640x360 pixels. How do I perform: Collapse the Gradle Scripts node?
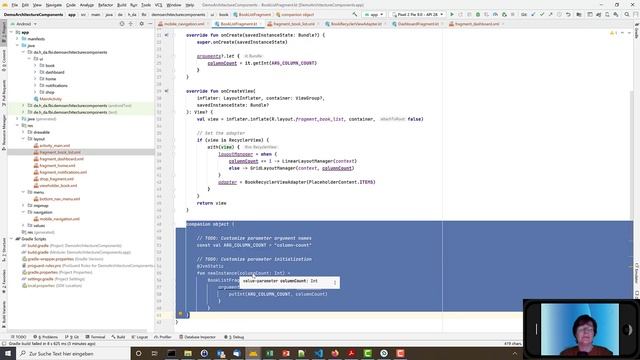pos(11,239)
